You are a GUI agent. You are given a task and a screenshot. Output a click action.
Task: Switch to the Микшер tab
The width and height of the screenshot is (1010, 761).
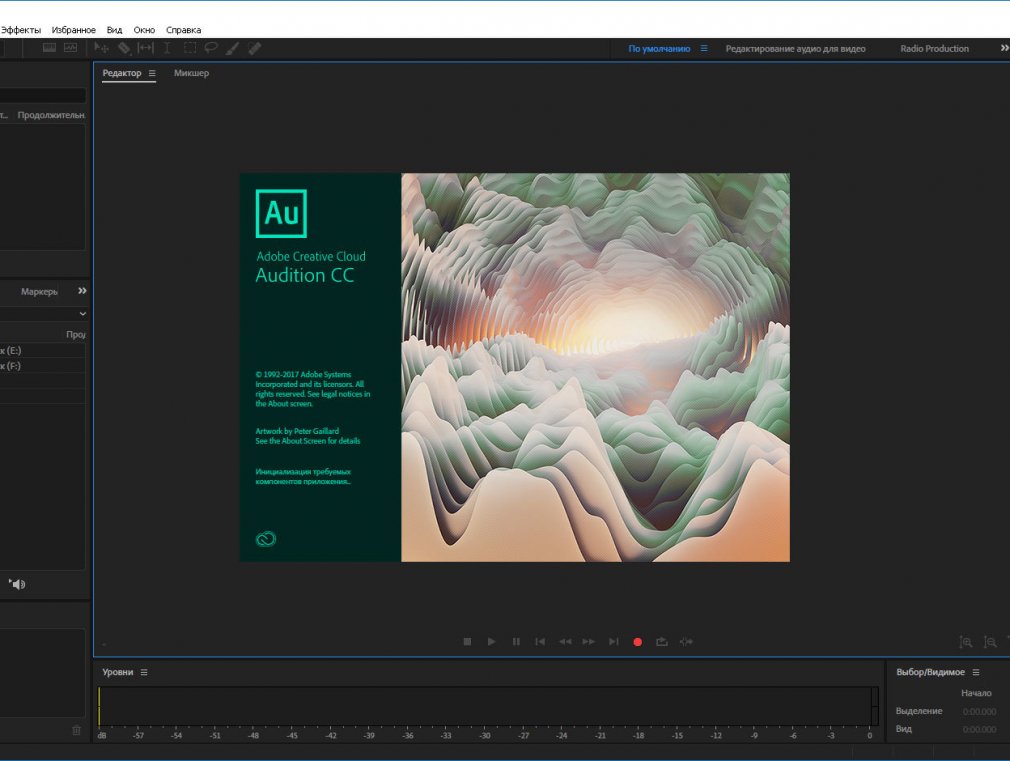(191, 73)
